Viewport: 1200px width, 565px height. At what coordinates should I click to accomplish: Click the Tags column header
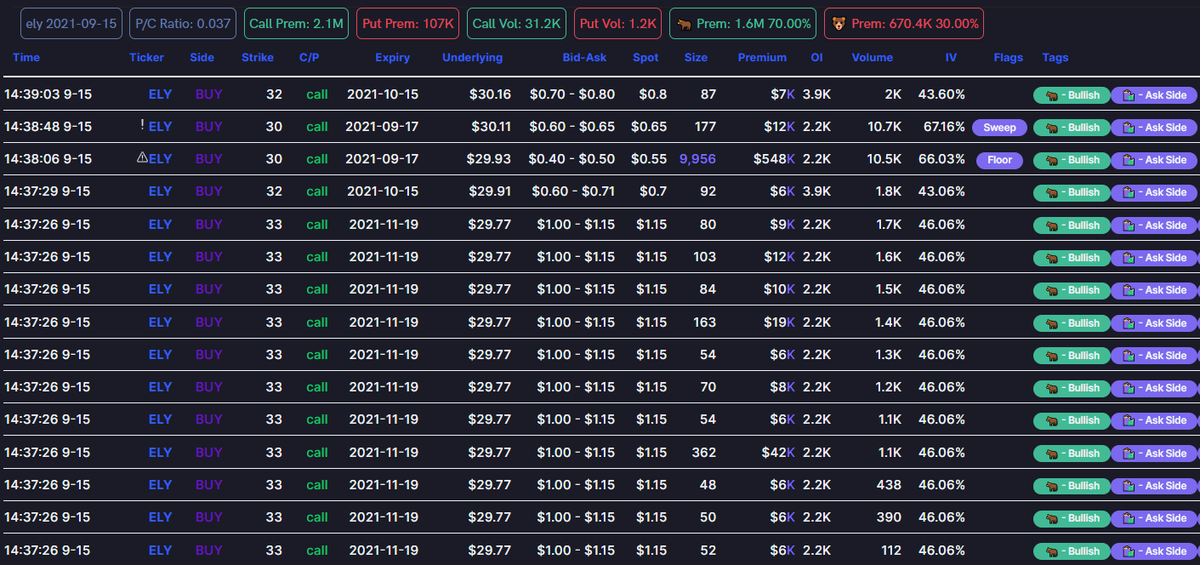[x=1055, y=58]
